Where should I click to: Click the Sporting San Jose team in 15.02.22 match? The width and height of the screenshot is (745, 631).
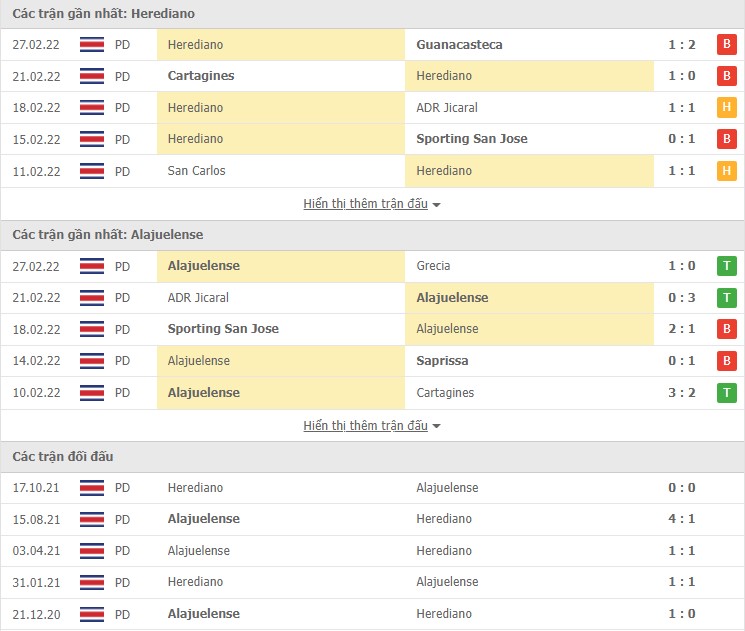(471, 139)
